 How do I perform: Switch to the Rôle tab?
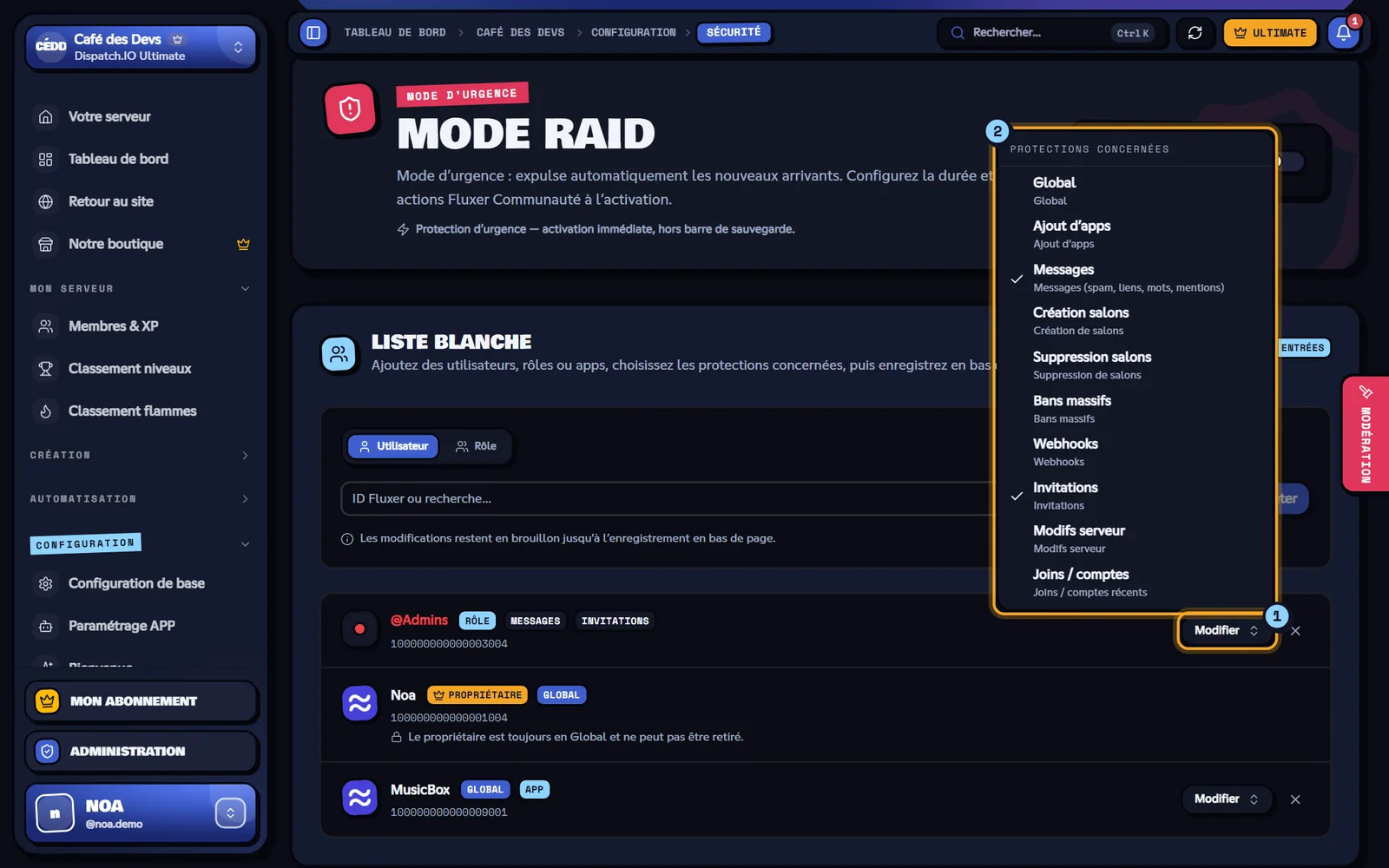pyautogui.click(x=477, y=446)
